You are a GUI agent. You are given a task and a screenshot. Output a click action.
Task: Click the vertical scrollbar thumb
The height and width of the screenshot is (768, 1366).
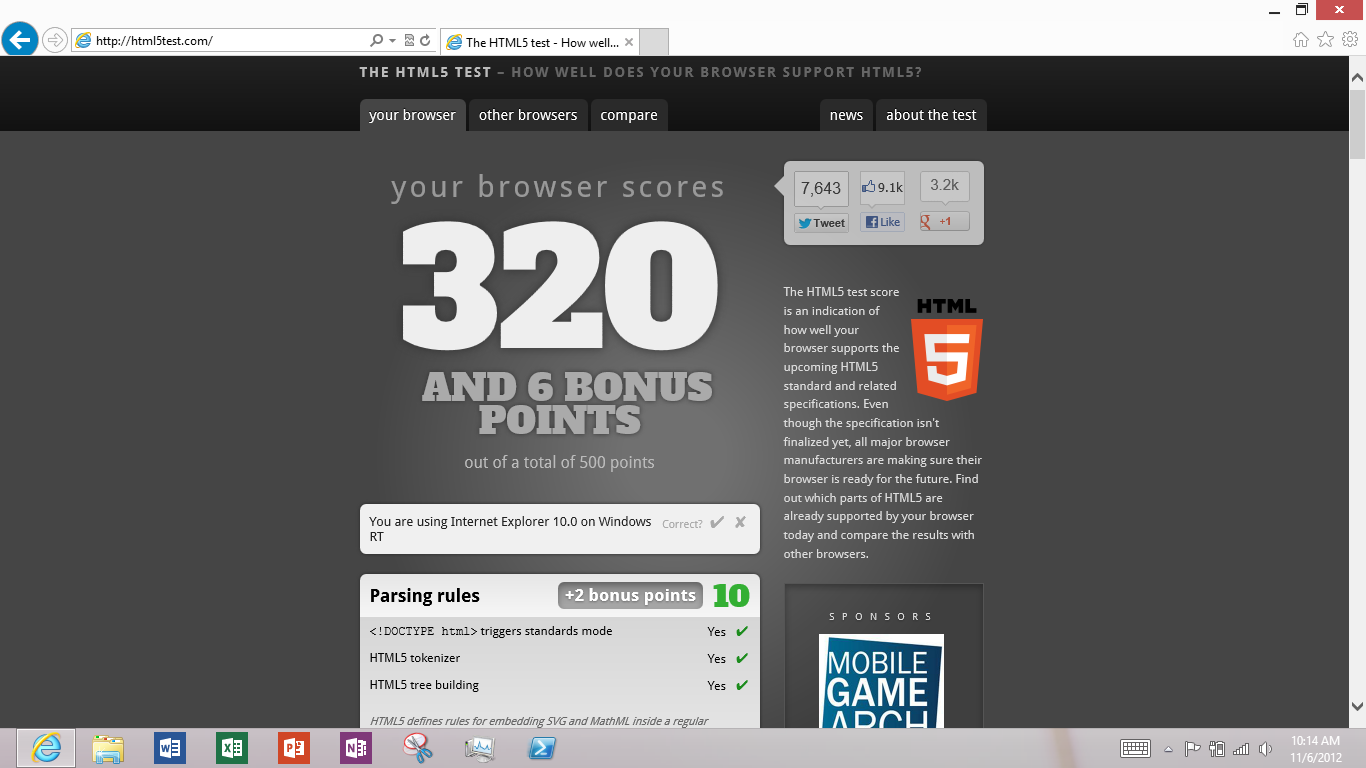click(1357, 124)
